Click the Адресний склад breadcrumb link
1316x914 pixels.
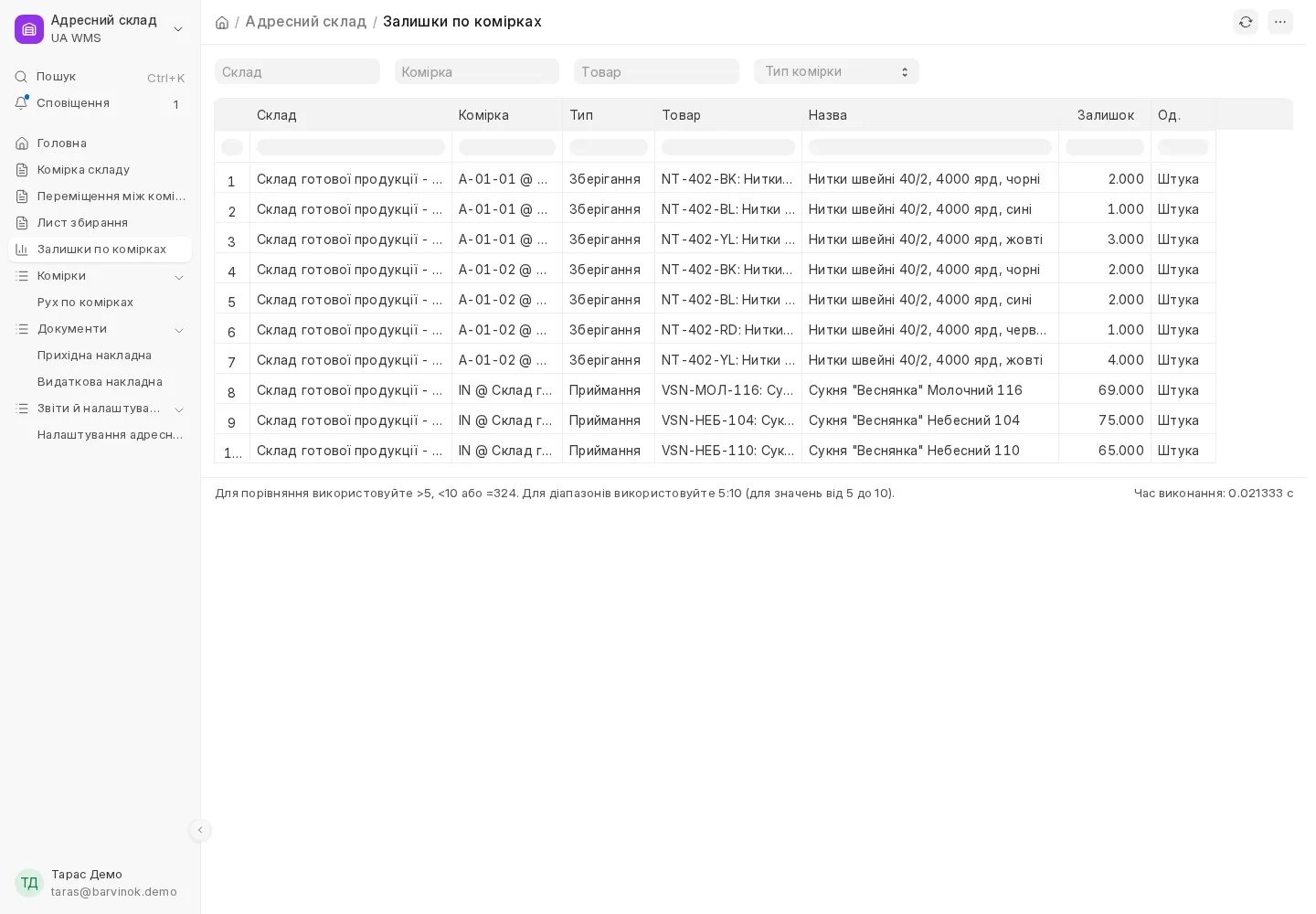(305, 21)
